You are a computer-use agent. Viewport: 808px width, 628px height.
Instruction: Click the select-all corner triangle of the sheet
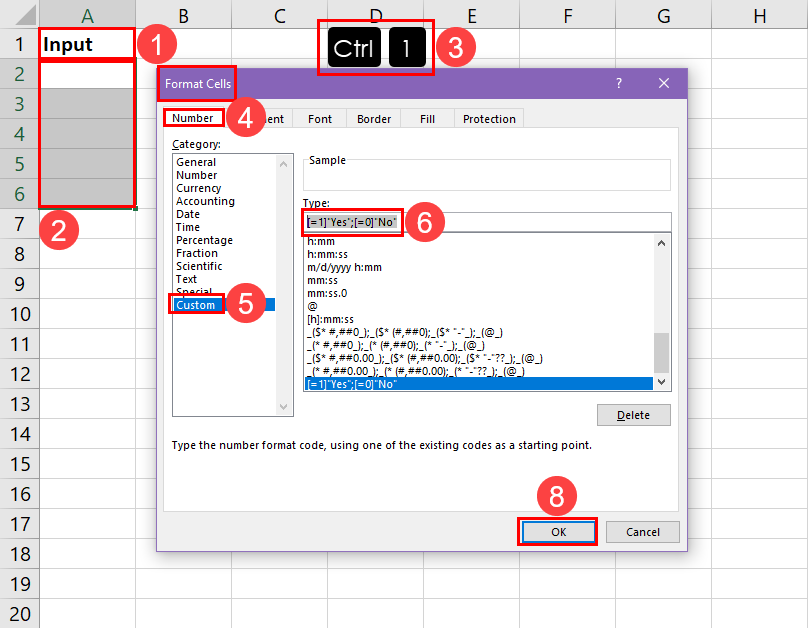(25, 15)
